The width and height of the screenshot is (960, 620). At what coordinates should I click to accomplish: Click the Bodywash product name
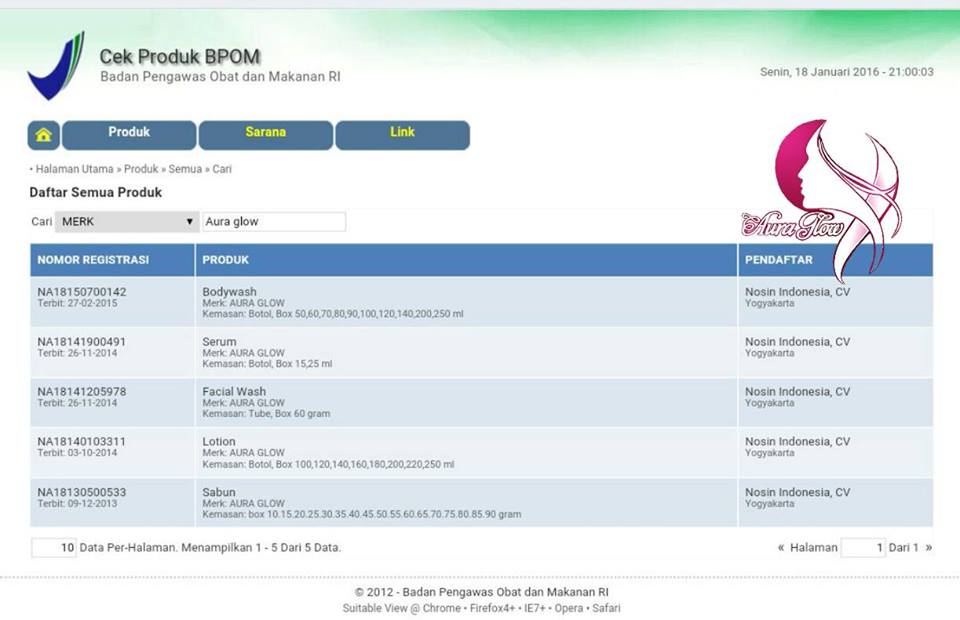(x=230, y=292)
